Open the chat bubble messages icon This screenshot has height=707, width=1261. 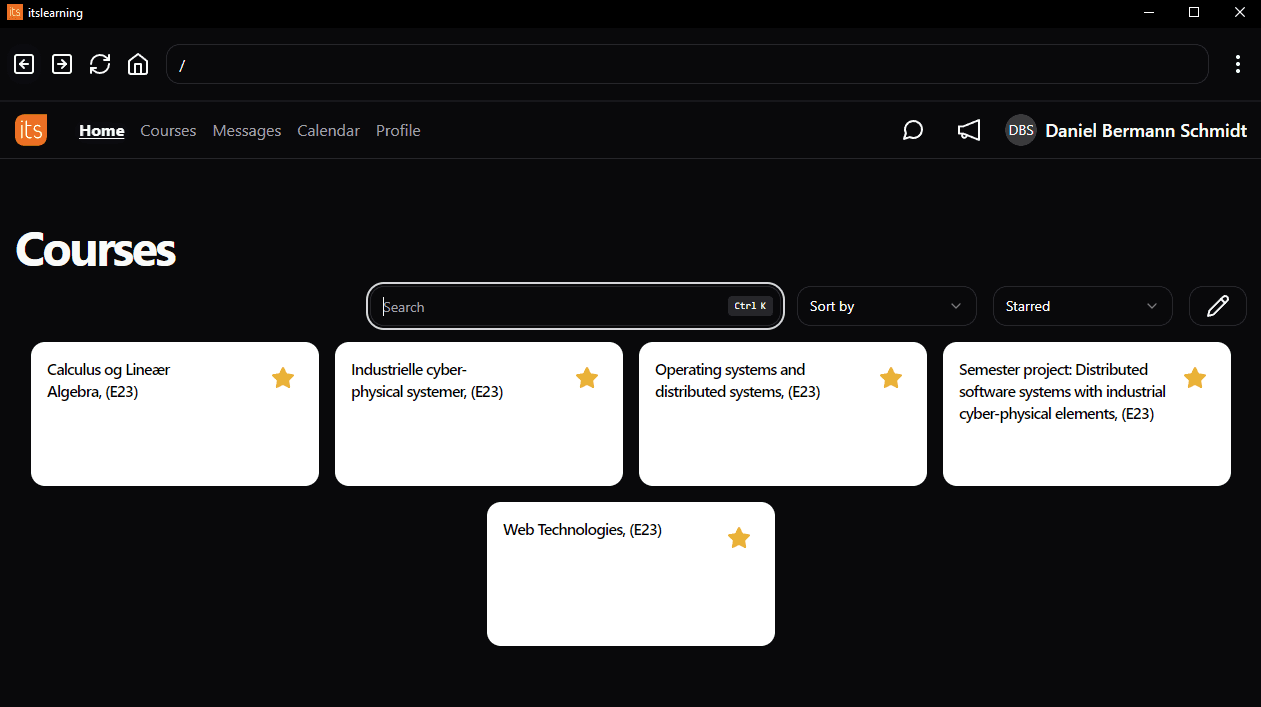(x=913, y=130)
